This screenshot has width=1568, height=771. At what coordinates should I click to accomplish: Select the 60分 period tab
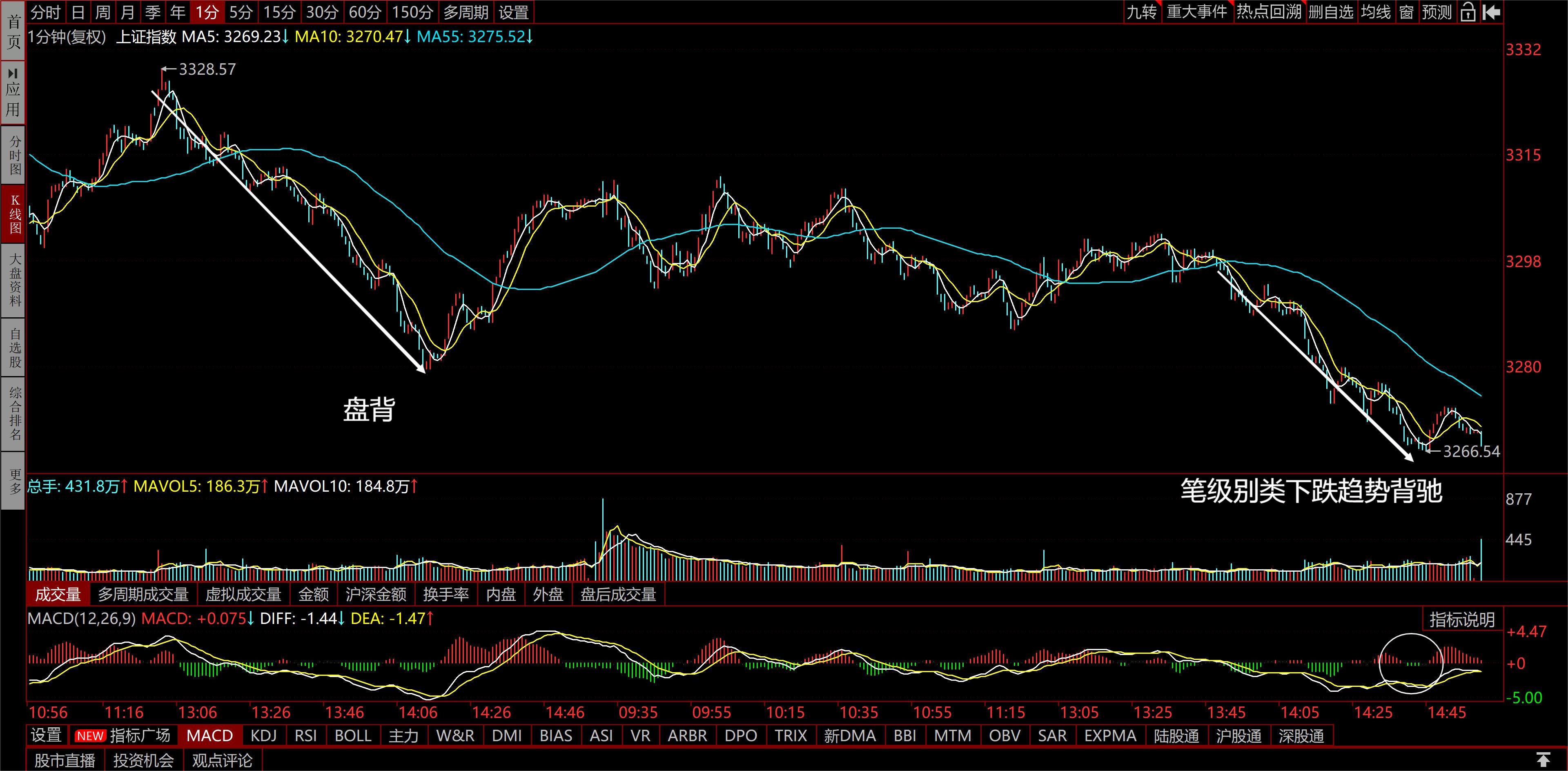(x=365, y=12)
